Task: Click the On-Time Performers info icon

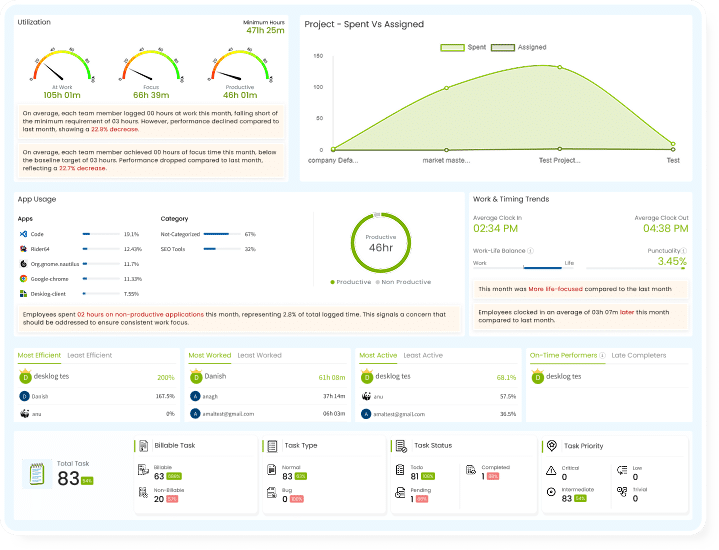Action: [601, 355]
